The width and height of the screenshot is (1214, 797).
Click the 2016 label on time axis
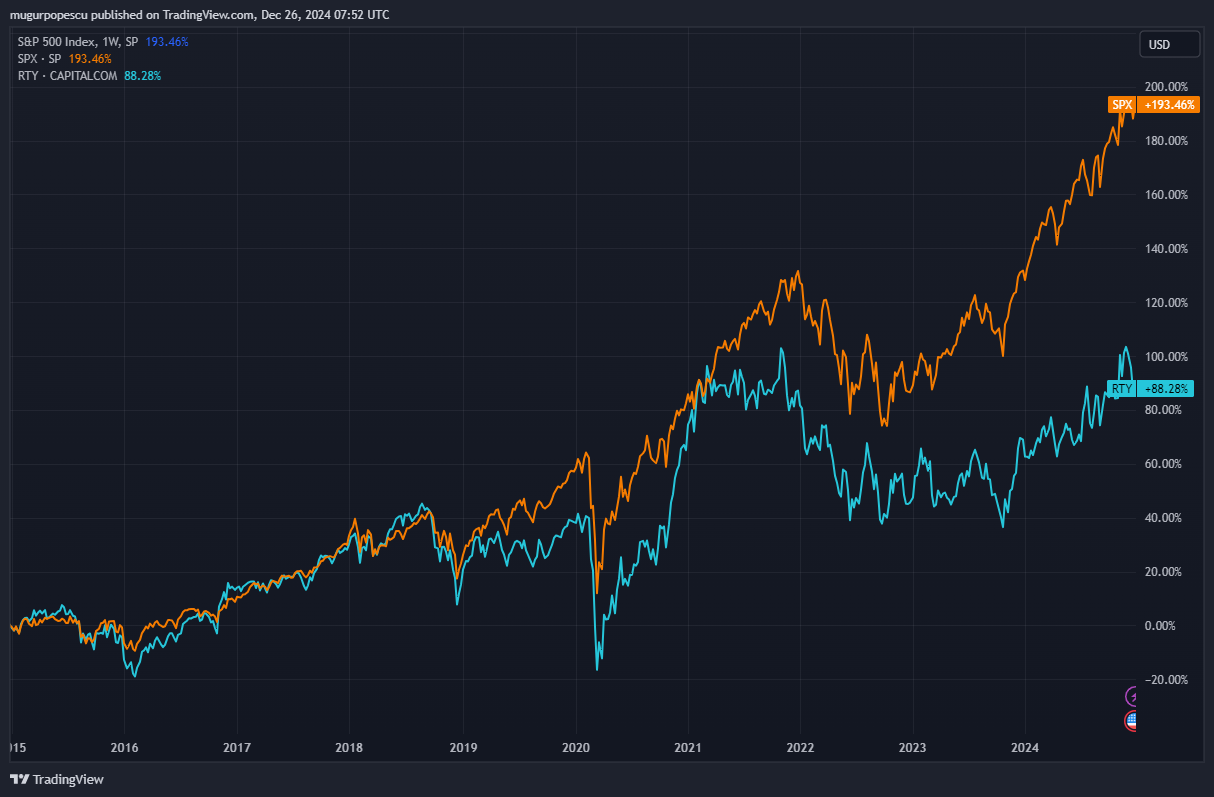(x=124, y=747)
